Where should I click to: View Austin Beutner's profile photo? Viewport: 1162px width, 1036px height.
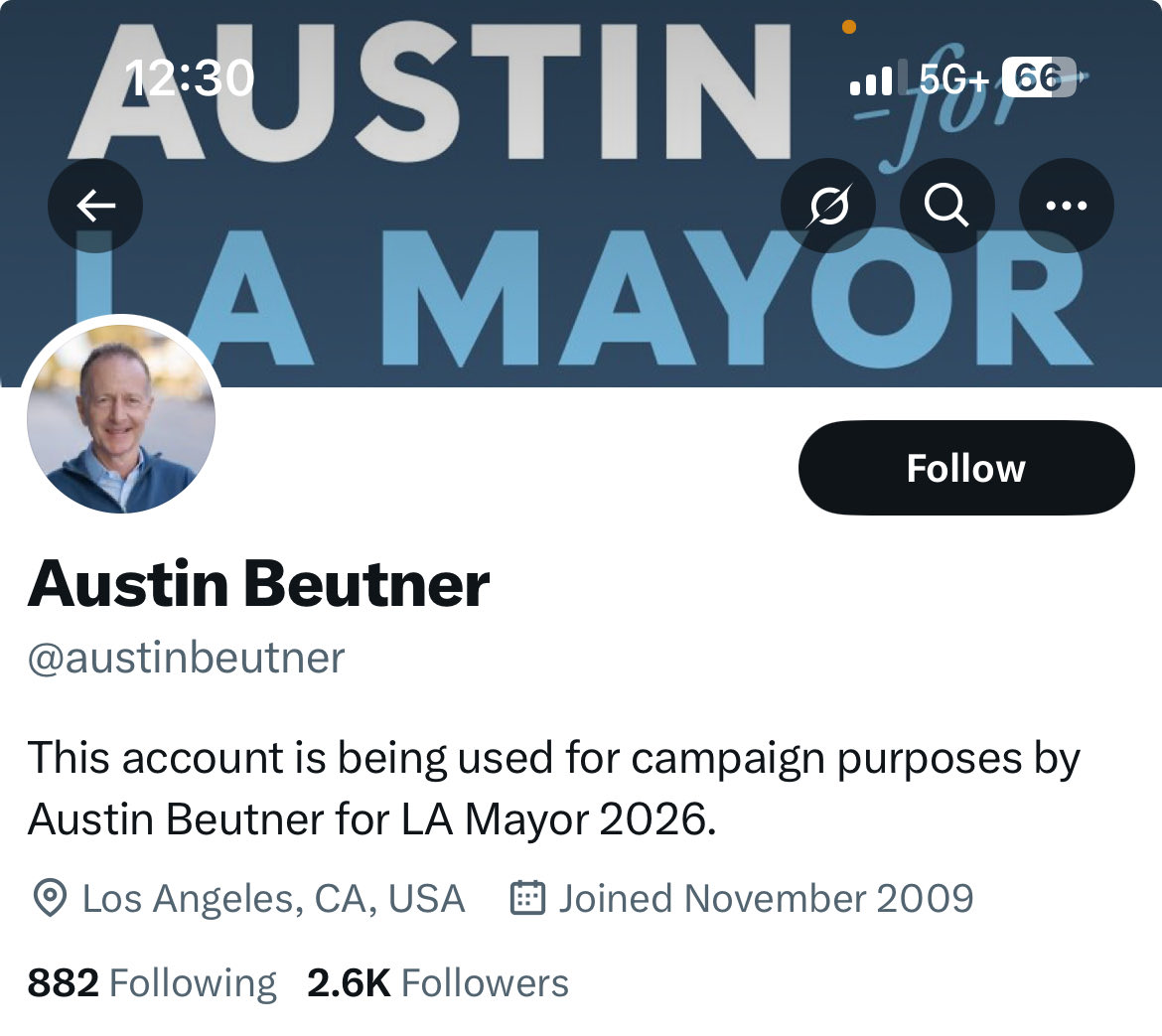(x=121, y=418)
